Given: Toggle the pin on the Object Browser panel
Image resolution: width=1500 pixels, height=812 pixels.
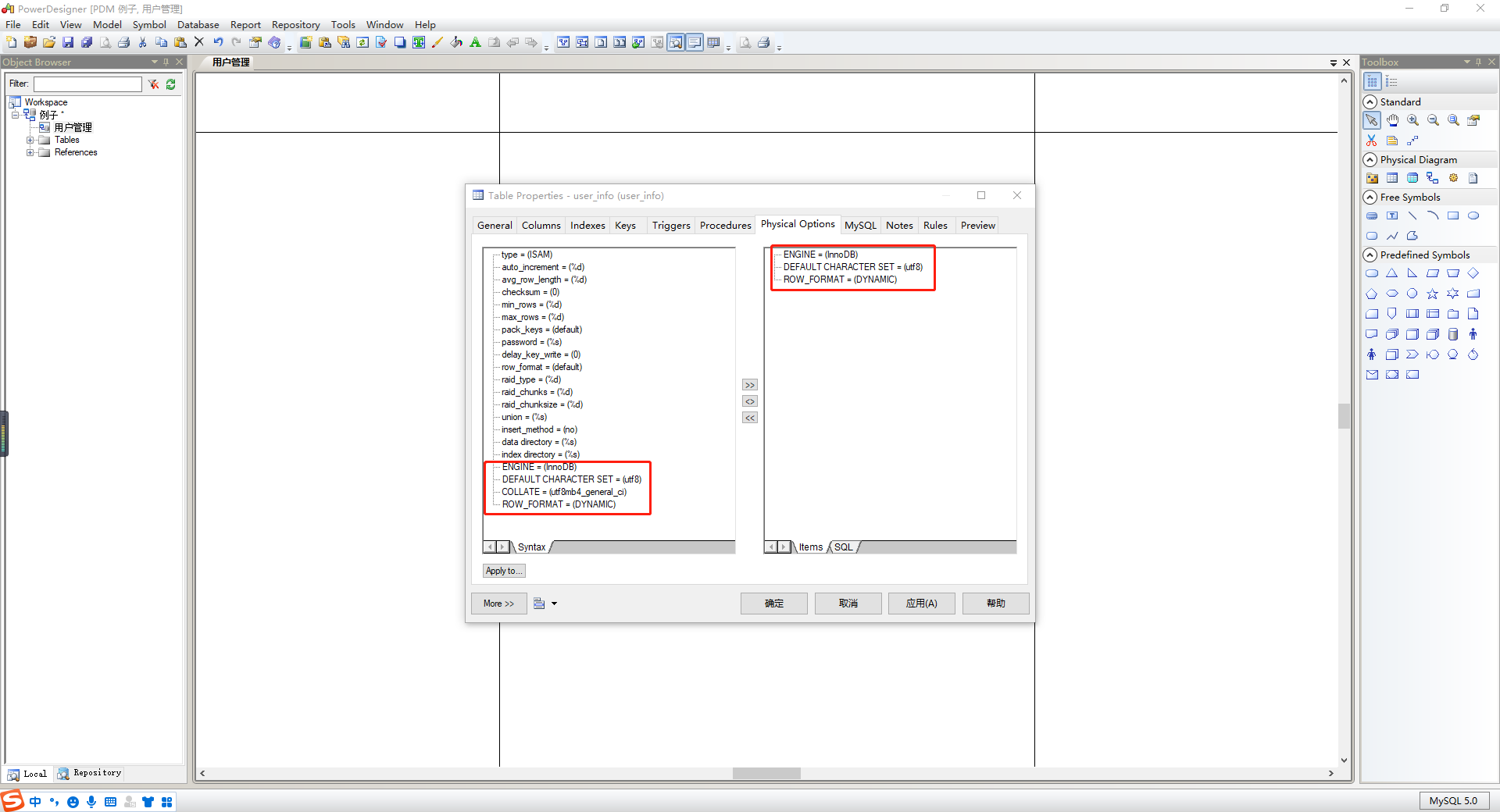Looking at the screenshot, I should click(x=166, y=62).
